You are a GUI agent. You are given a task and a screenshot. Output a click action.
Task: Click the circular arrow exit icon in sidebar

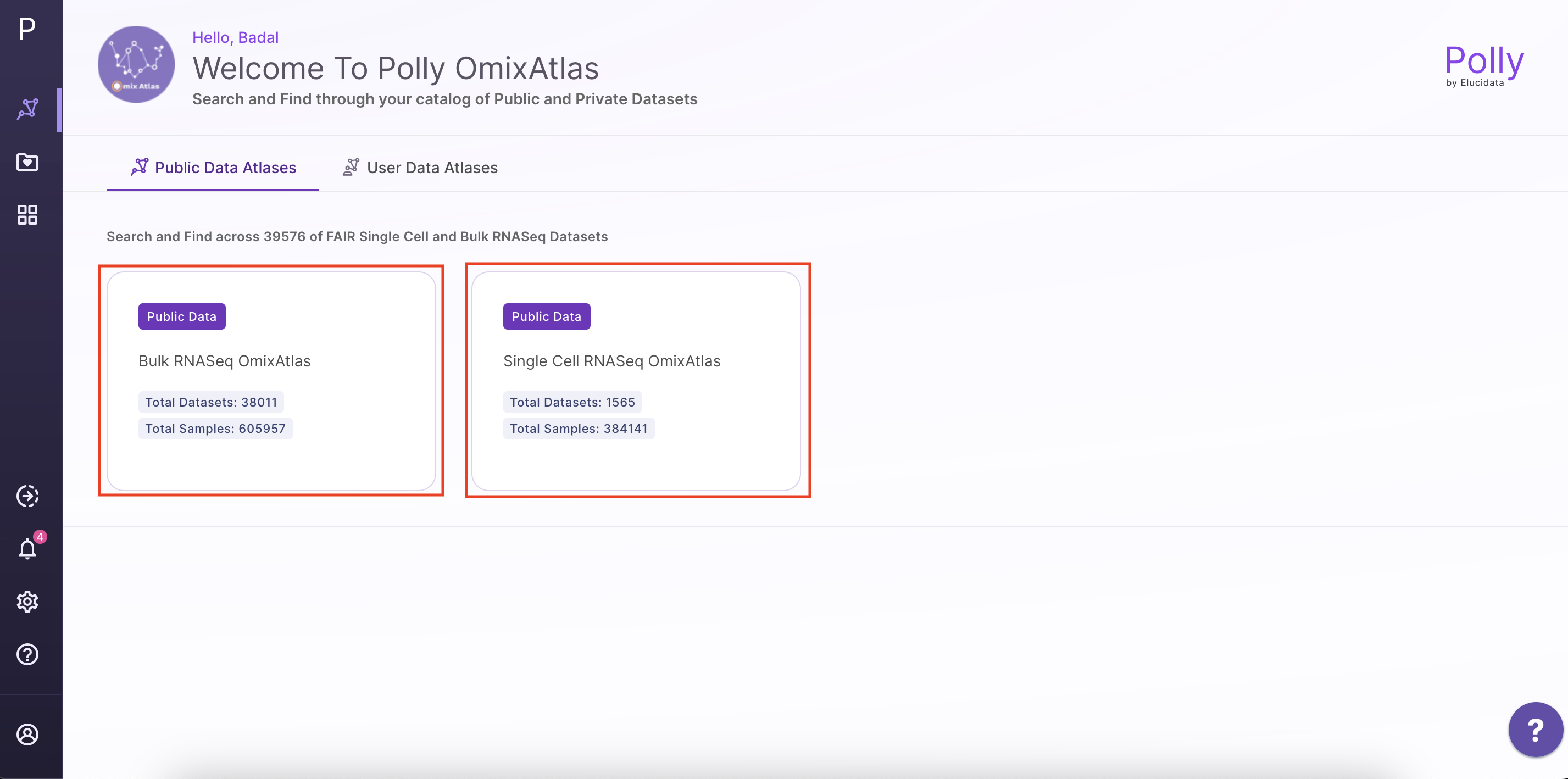[27, 496]
